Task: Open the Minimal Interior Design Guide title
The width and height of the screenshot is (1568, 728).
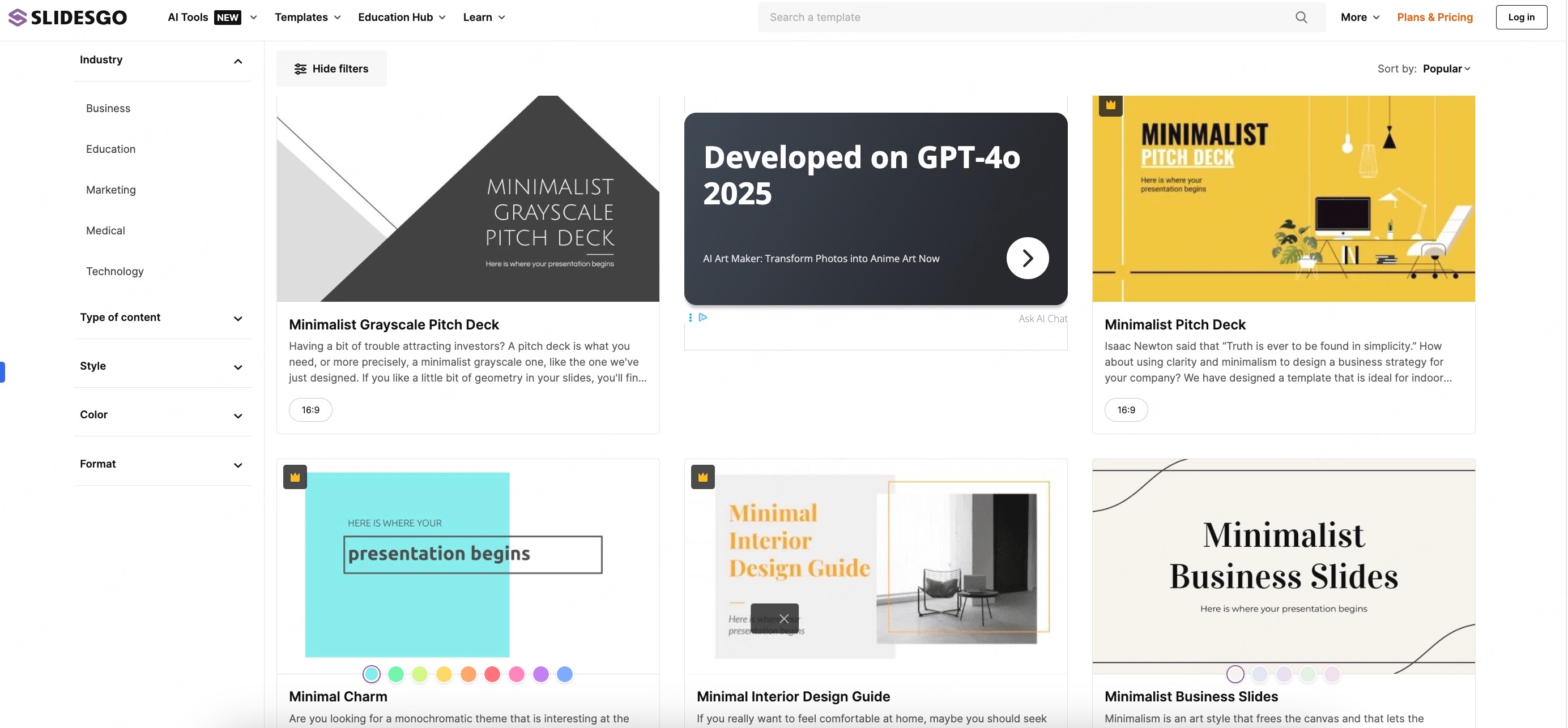Action: [793, 696]
